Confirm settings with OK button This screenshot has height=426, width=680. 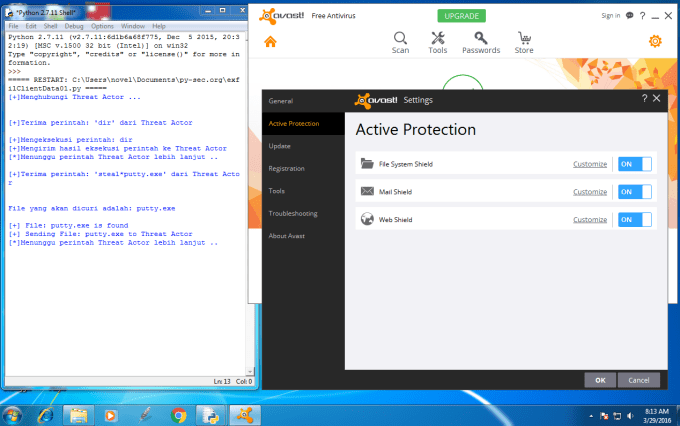600,380
